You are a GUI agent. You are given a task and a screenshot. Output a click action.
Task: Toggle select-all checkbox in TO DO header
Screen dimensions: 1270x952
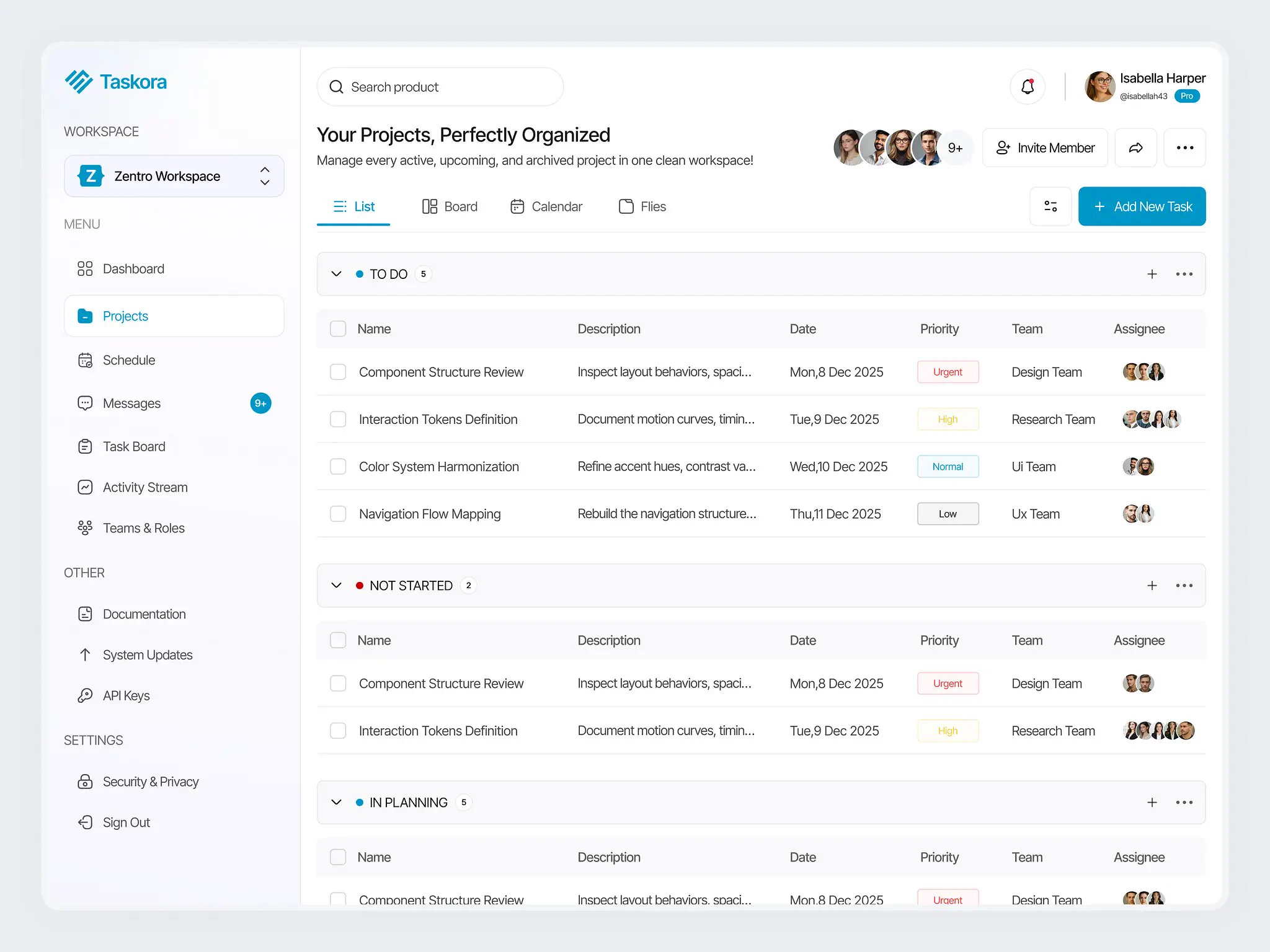pos(338,328)
